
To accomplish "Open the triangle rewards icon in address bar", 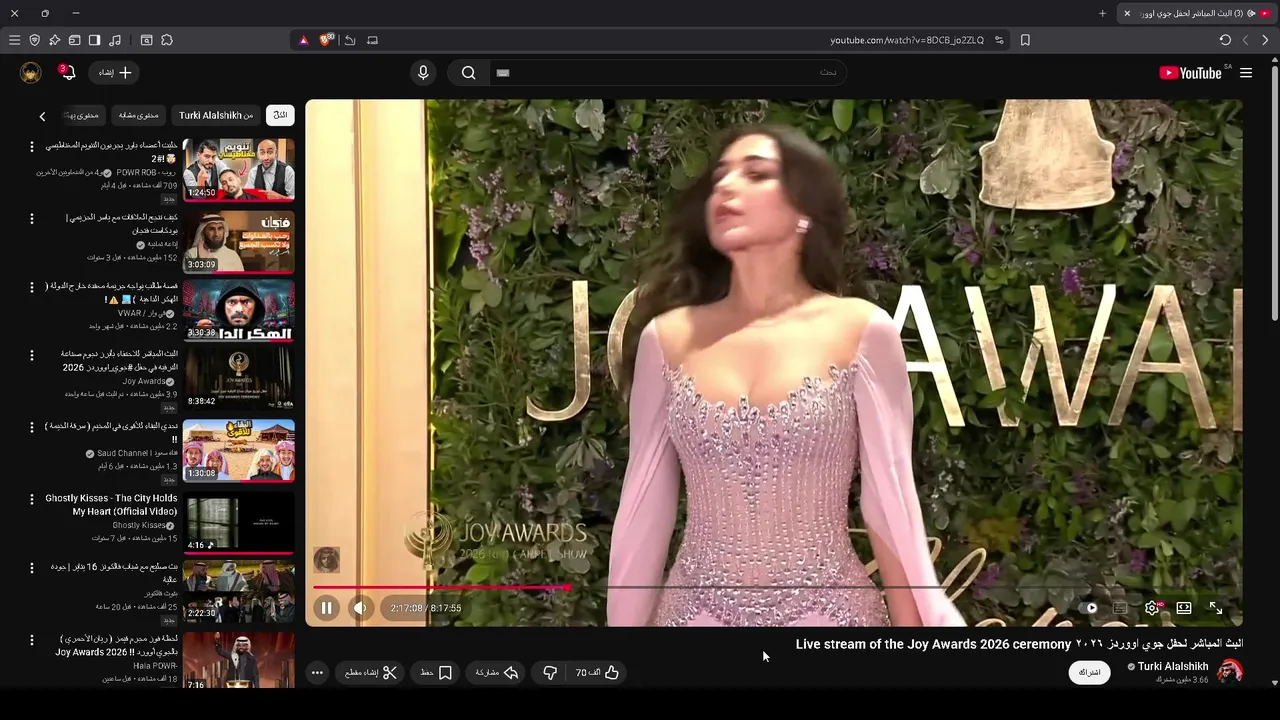I will 304,40.
